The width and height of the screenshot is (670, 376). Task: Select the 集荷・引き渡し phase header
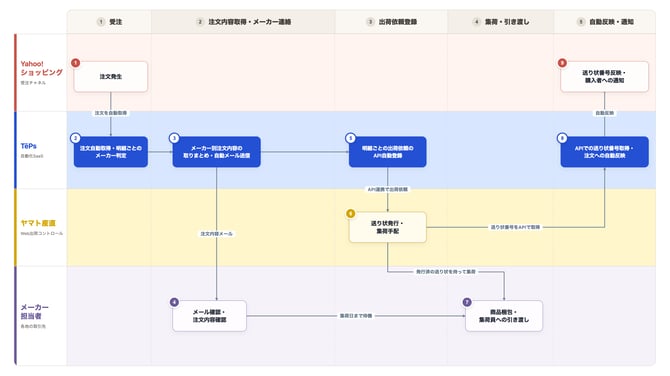click(x=501, y=22)
